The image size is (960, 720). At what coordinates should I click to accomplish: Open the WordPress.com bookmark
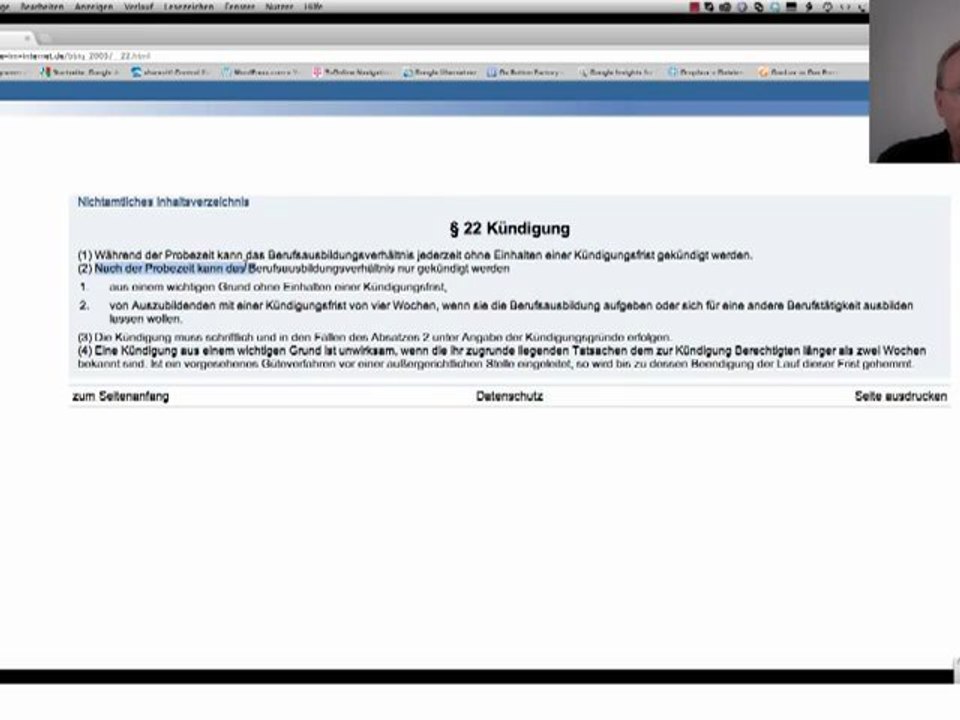pos(260,72)
